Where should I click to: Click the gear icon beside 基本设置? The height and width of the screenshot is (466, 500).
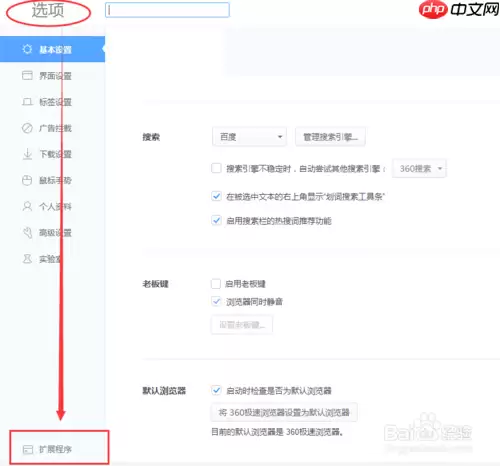click(27, 49)
